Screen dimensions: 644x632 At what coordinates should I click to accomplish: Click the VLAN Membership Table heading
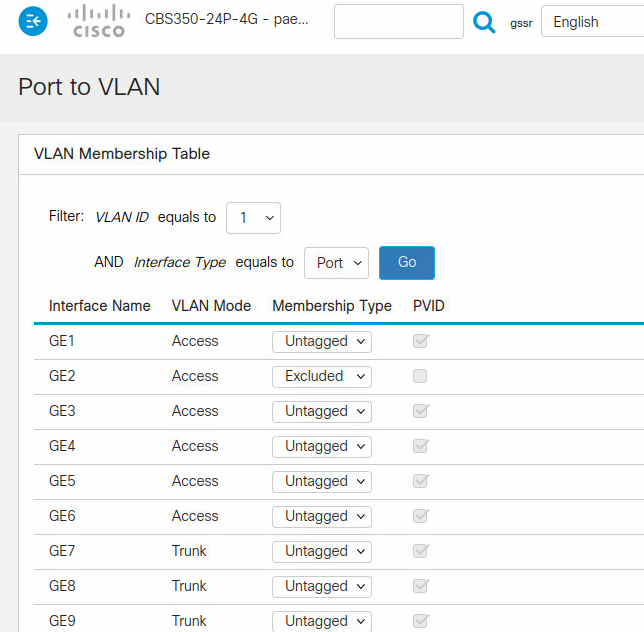(122, 154)
